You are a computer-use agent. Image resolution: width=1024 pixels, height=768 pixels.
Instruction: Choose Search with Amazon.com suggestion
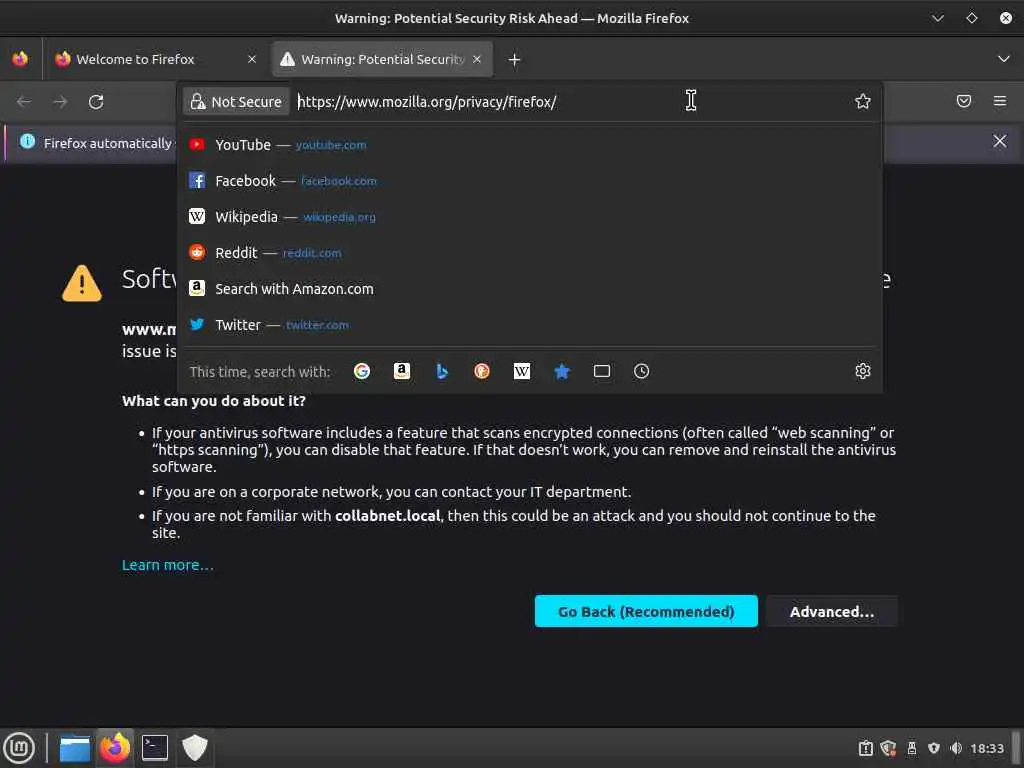click(x=530, y=289)
